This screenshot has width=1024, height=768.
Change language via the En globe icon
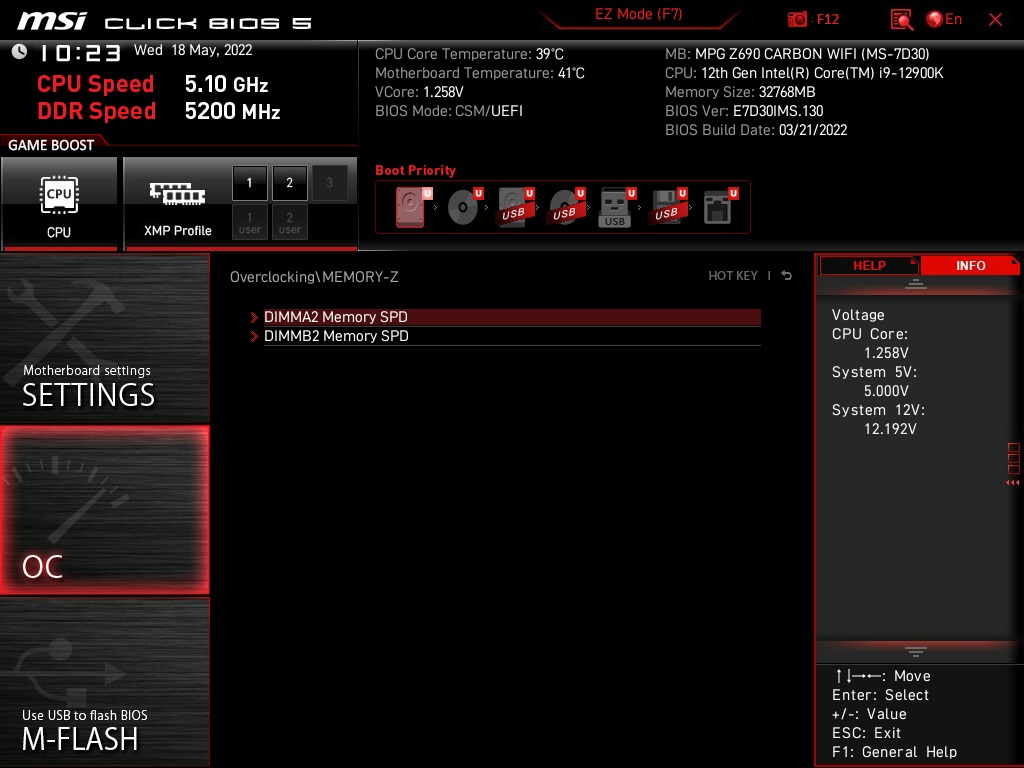tap(944, 20)
